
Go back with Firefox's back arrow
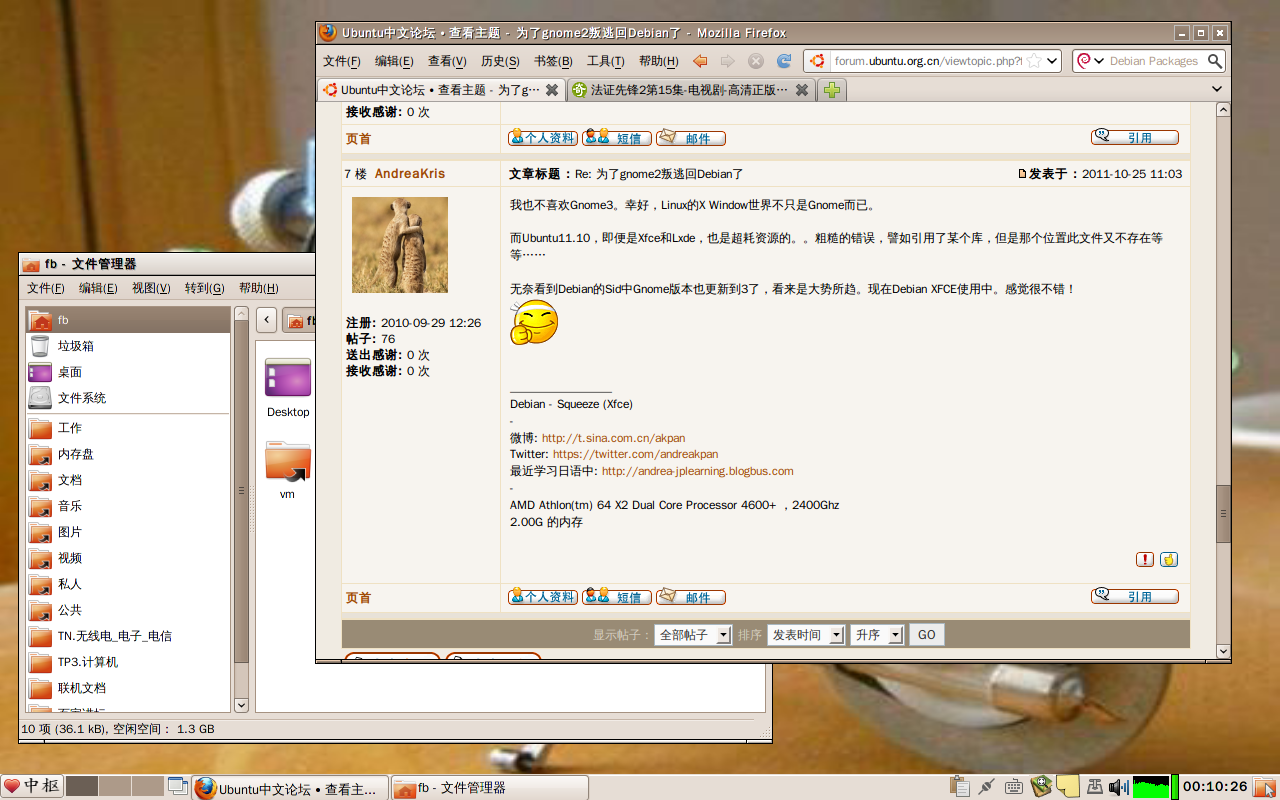pyautogui.click(x=700, y=61)
